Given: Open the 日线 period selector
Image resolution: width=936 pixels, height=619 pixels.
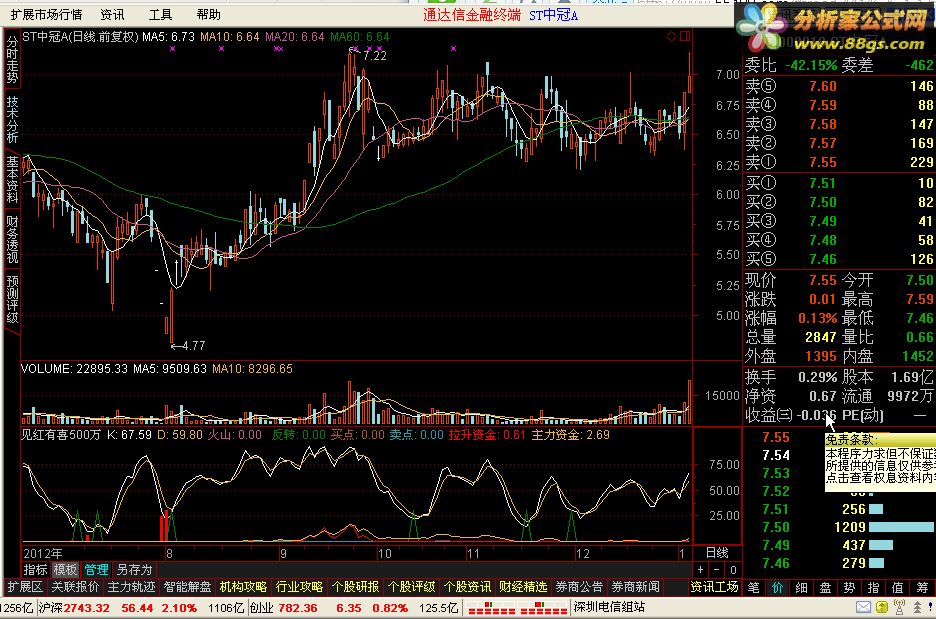Looking at the screenshot, I should (x=717, y=553).
